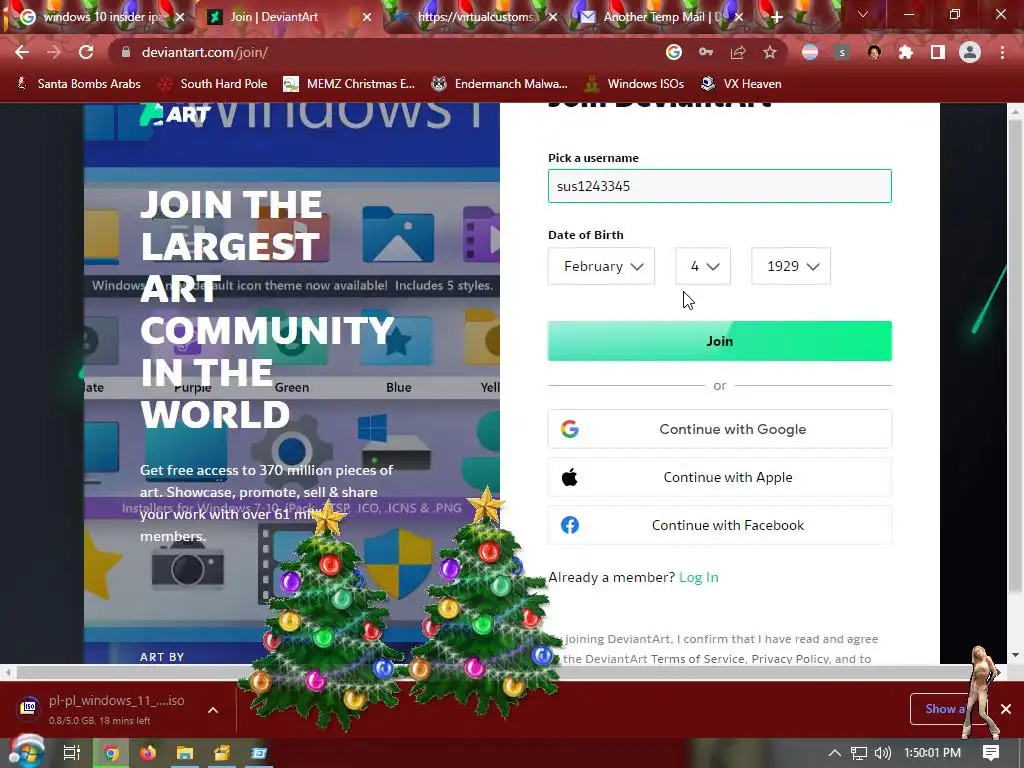Open a new browser tab
1024x768 pixels.
776,17
